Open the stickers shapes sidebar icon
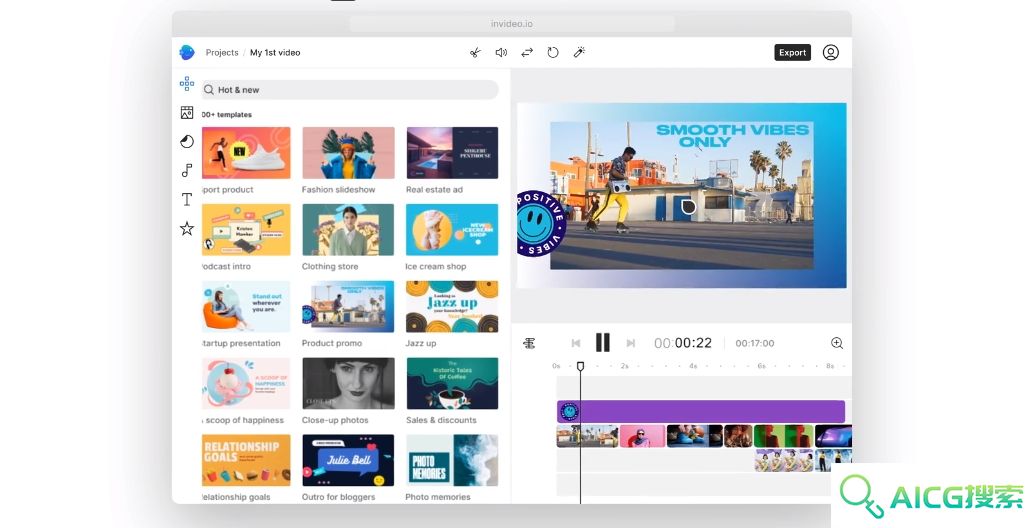Image resolution: width=1031 pixels, height=528 pixels. click(x=187, y=141)
